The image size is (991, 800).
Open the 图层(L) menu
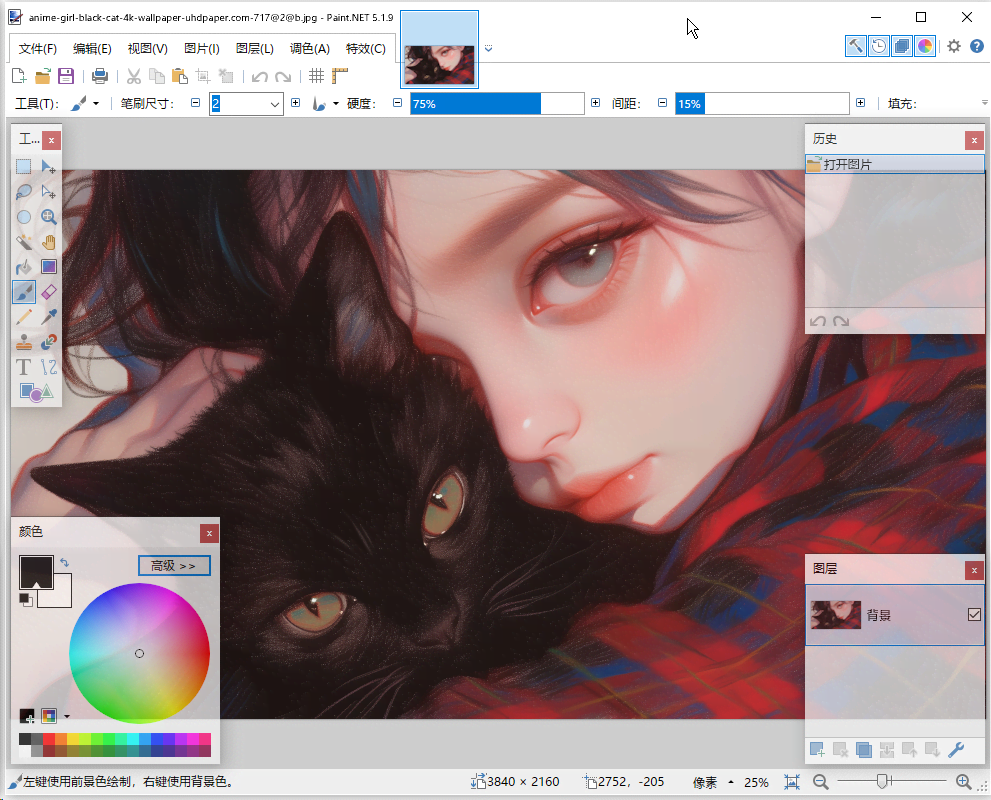pyautogui.click(x=255, y=49)
